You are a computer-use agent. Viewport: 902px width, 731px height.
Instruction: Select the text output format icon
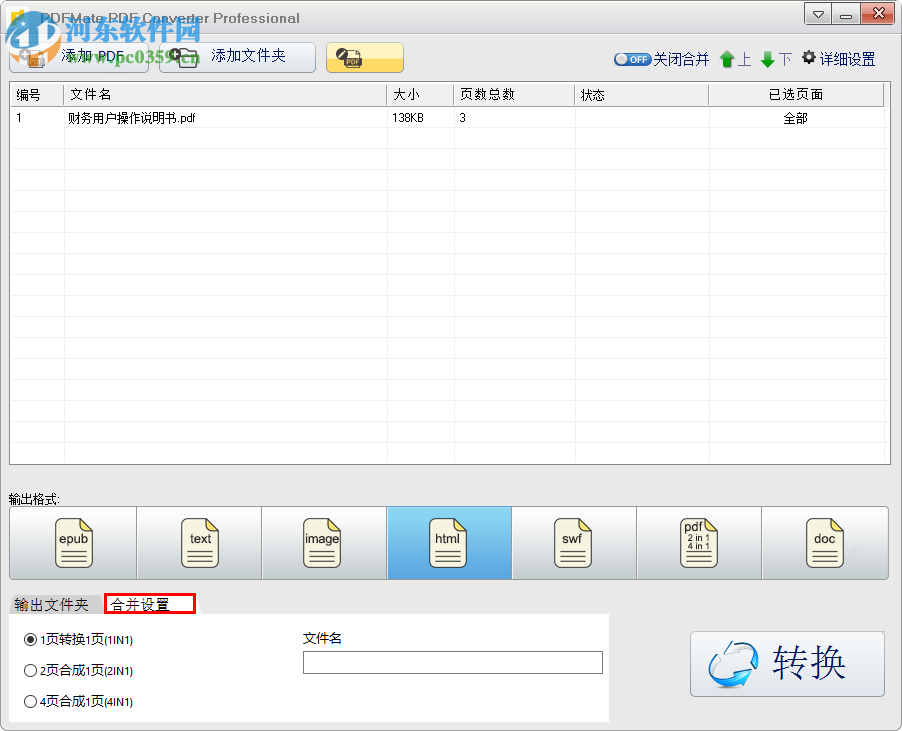[x=198, y=543]
